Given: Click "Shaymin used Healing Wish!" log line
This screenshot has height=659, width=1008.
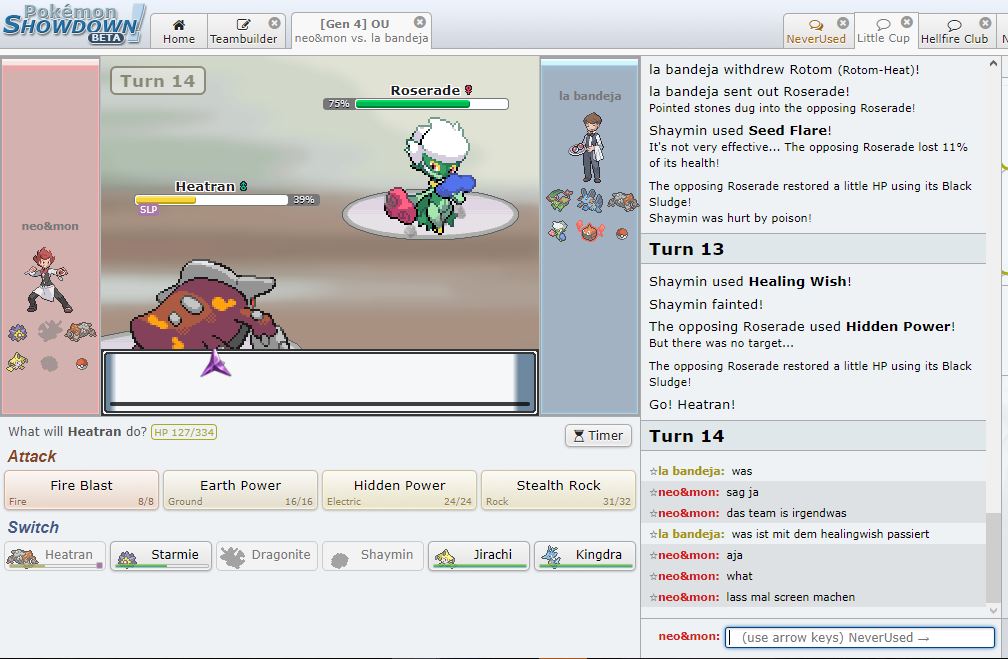Looking at the screenshot, I should point(750,282).
